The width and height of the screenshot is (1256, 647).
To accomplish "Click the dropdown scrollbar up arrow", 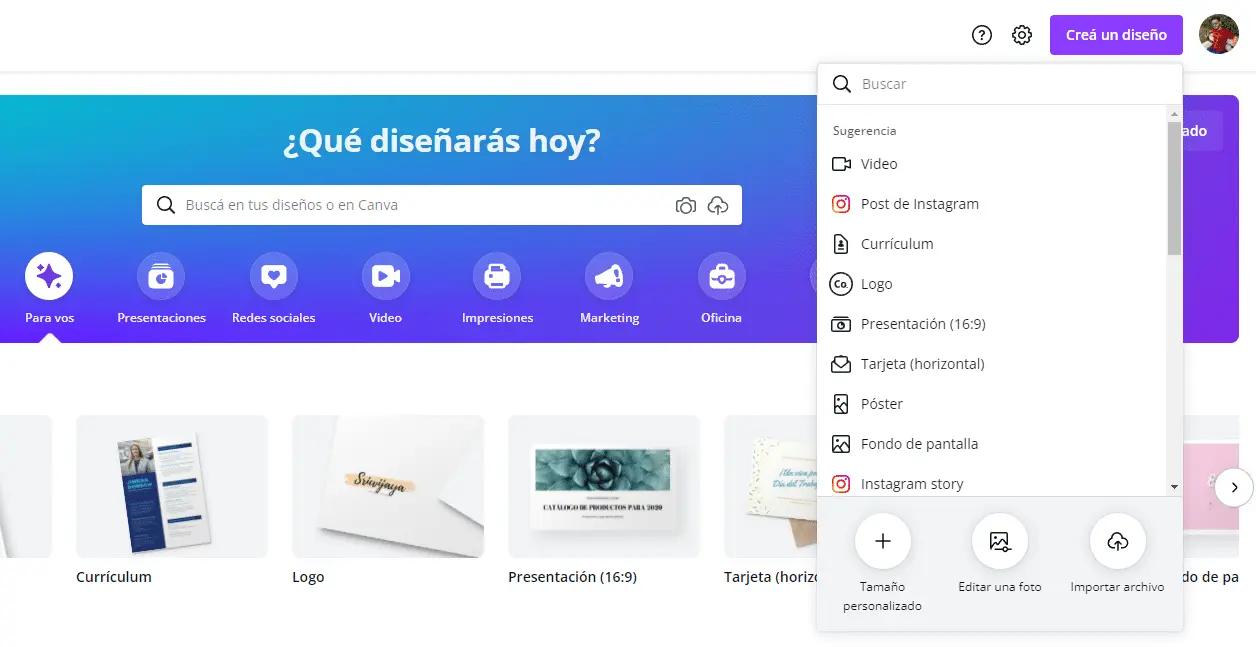I will [1174, 115].
